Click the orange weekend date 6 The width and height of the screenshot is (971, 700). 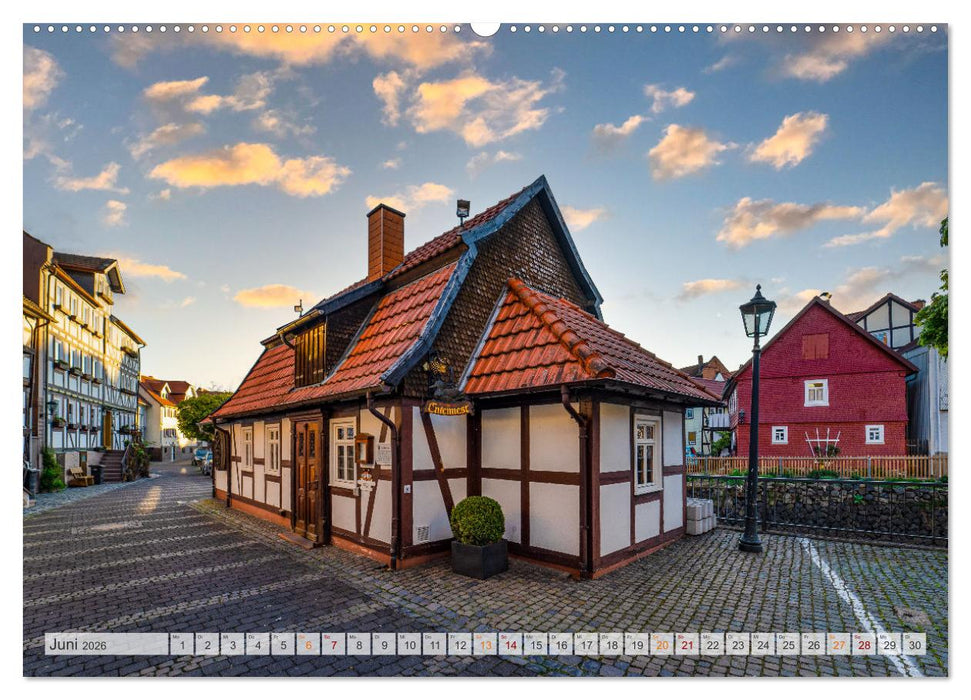[x=308, y=643]
